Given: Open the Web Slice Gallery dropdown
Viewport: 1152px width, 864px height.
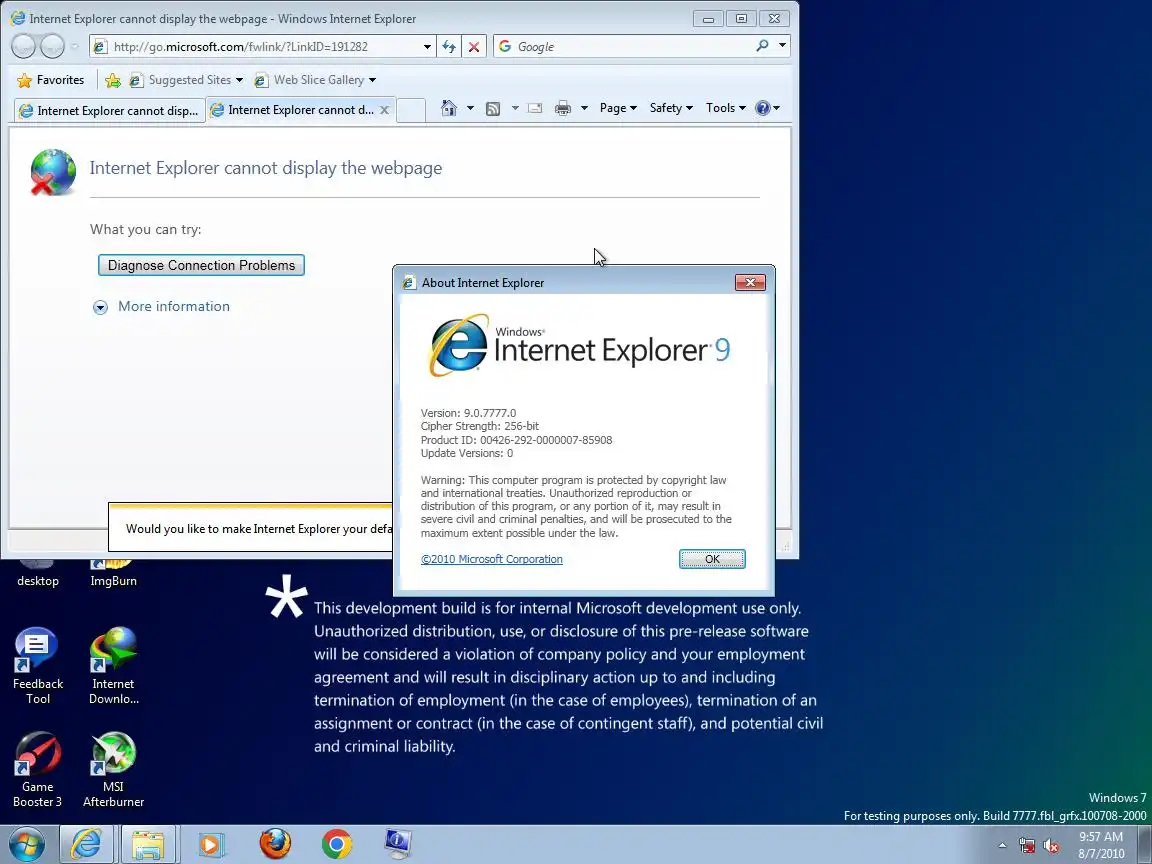Looking at the screenshot, I should click(315, 80).
